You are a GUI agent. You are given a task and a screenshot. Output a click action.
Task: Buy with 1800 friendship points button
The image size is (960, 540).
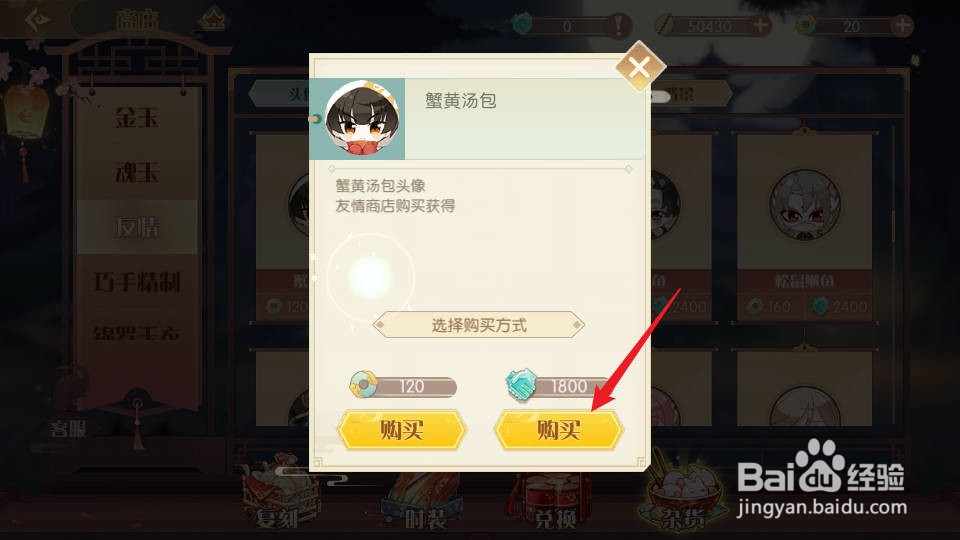pyautogui.click(x=558, y=430)
